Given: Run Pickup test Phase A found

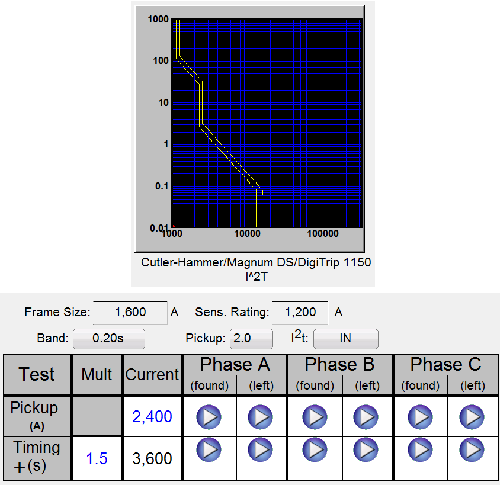Looking at the screenshot, I should [x=209, y=417].
